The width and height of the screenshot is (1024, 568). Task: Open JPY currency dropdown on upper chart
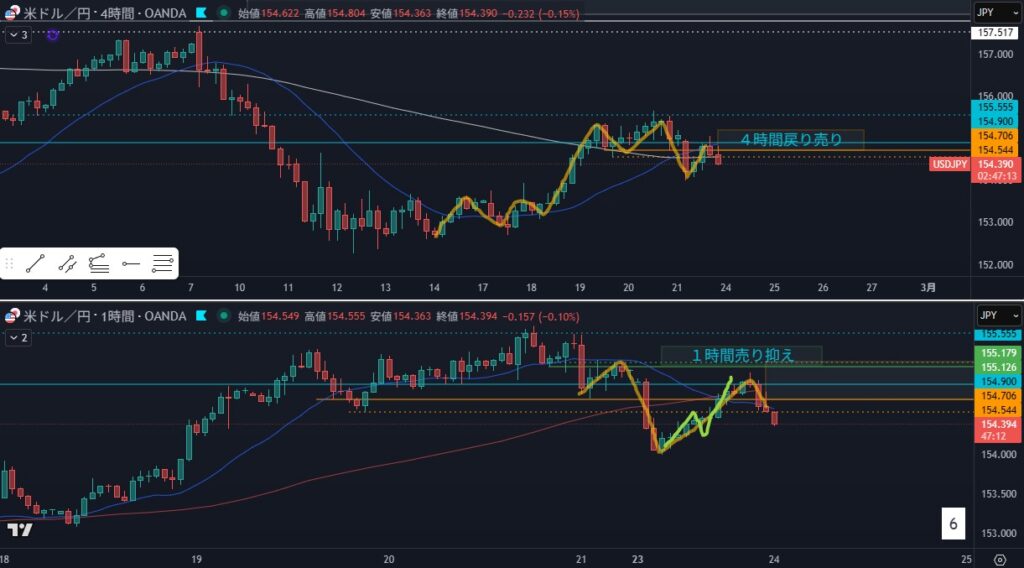[996, 13]
